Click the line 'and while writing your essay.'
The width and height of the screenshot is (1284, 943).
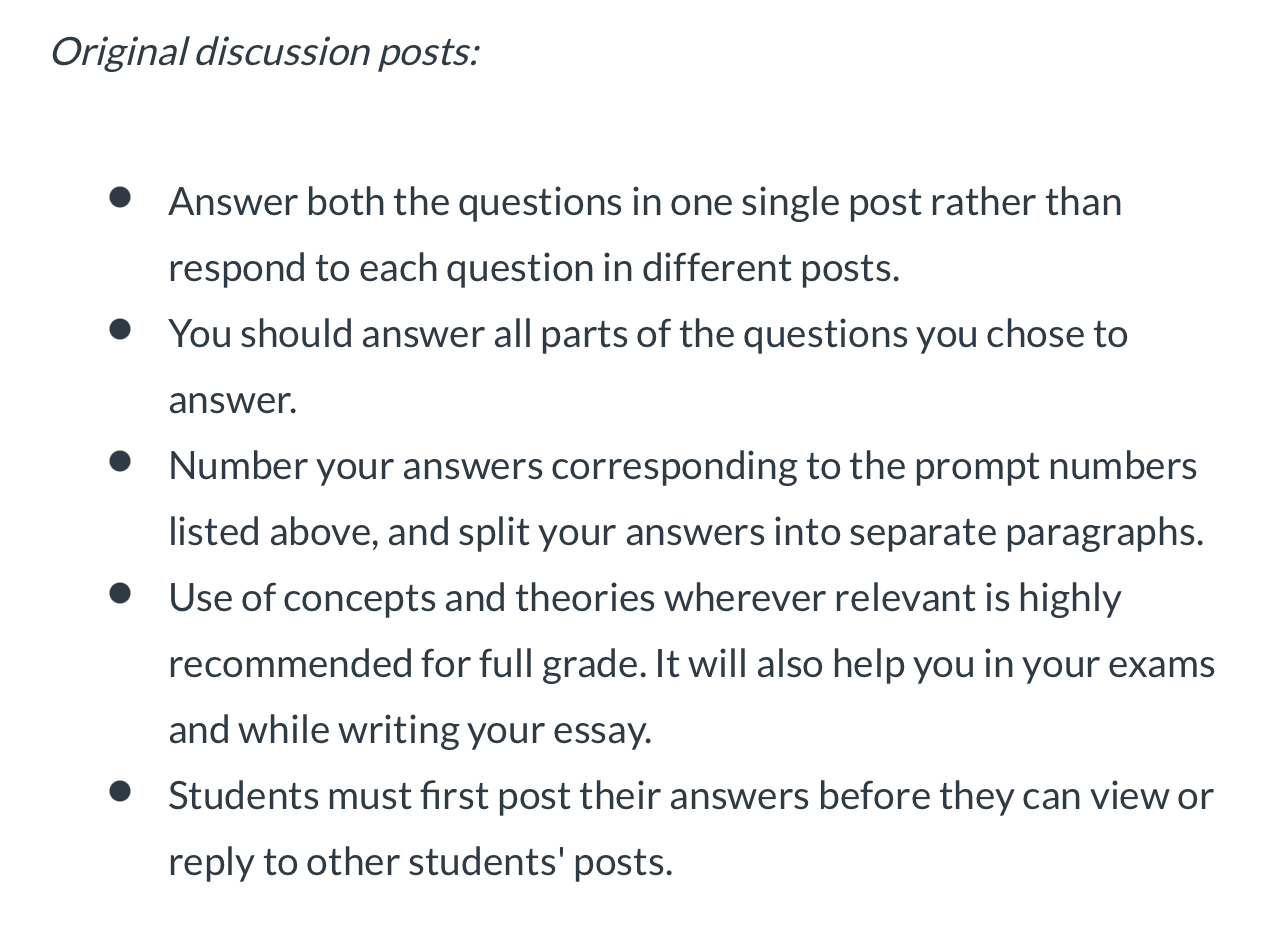click(x=410, y=730)
